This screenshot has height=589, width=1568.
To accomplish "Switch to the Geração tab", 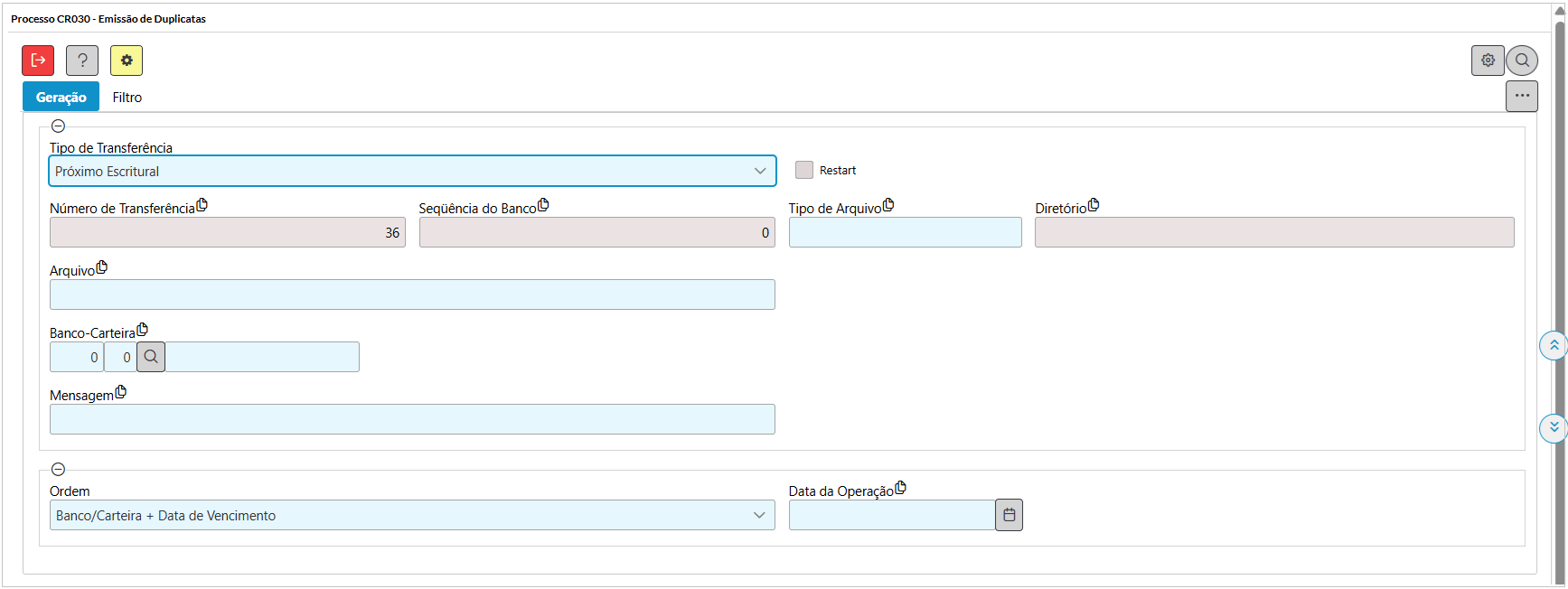I will coord(61,97).
